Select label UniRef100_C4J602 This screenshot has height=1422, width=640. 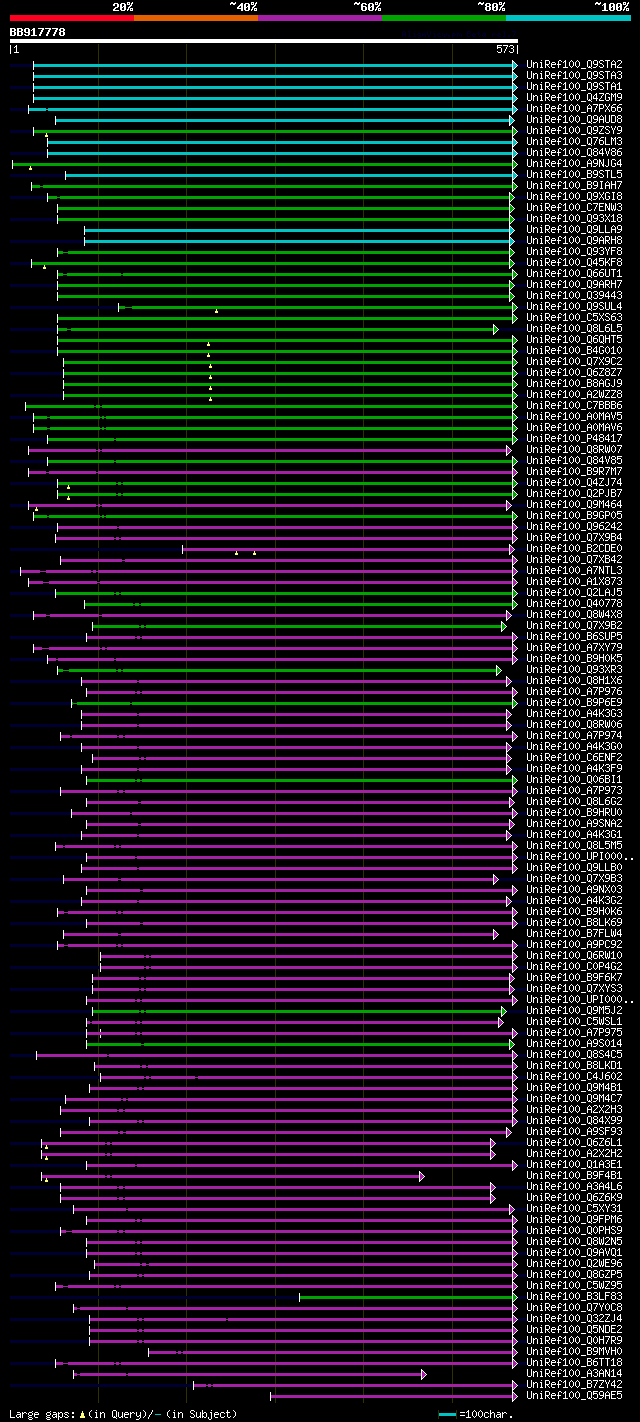(x=574, y=1077)
